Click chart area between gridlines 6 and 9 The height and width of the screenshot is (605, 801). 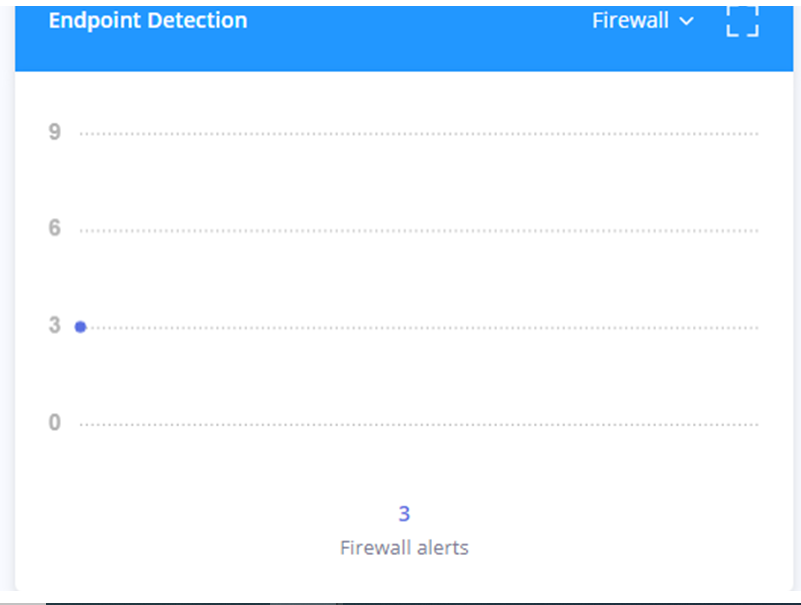(x=419, y=182)
